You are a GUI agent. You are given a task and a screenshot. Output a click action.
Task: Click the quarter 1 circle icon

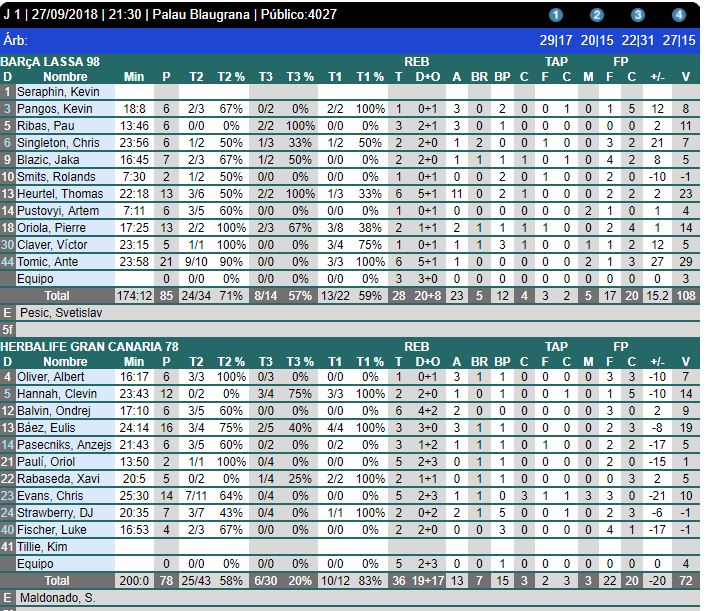[557, 15]
